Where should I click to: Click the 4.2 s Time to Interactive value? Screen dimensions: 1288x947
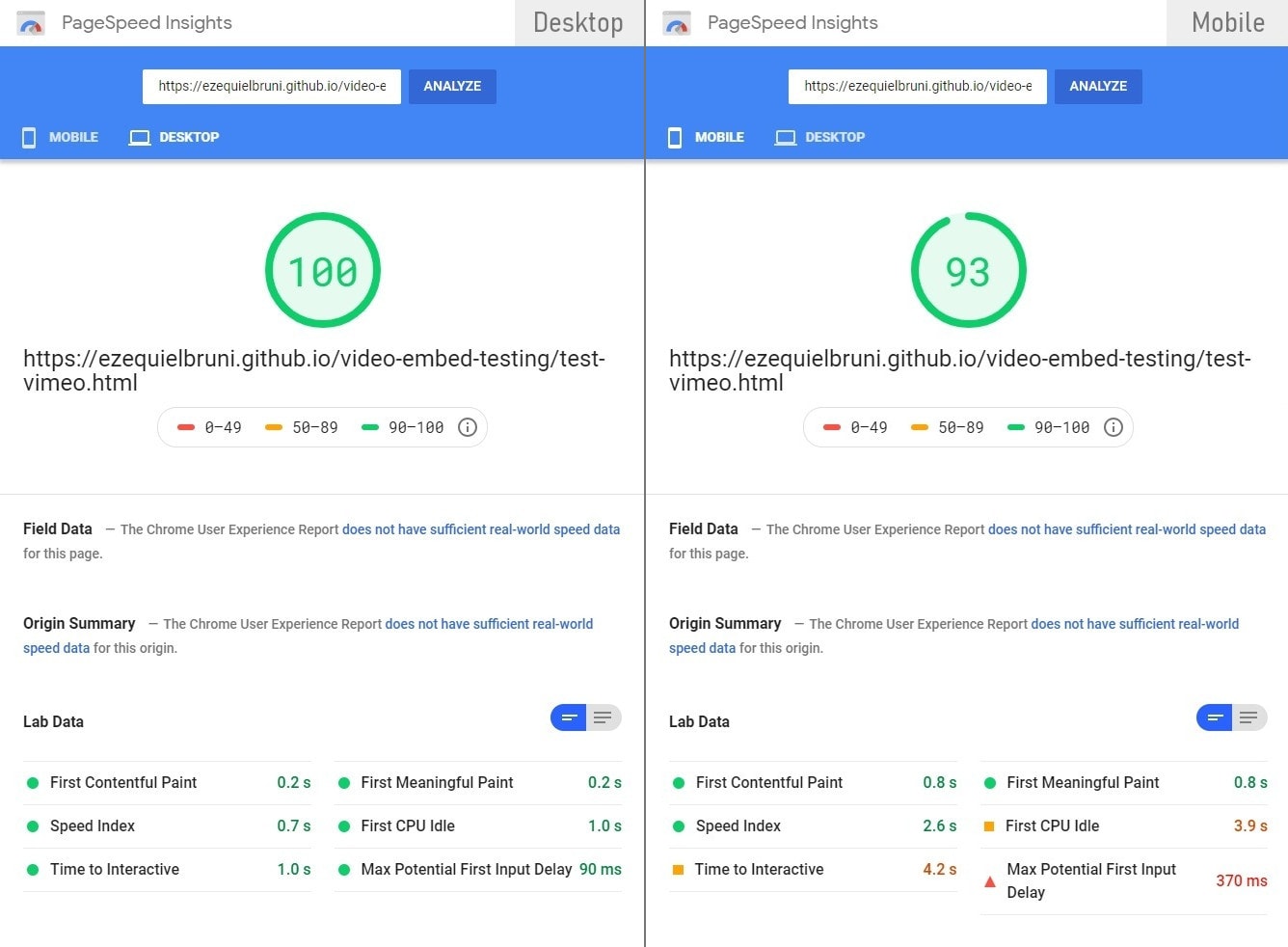click(x=939, y=870)
